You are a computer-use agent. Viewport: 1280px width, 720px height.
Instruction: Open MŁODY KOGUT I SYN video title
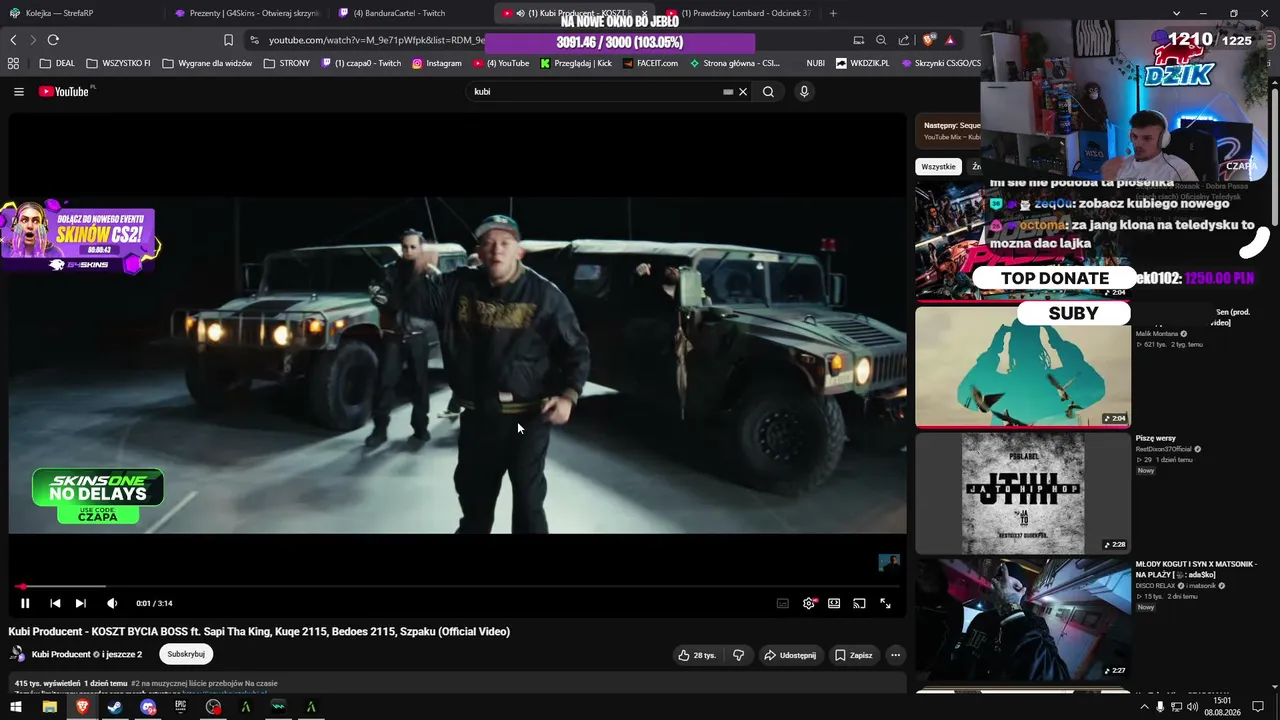pos(1196,569)
